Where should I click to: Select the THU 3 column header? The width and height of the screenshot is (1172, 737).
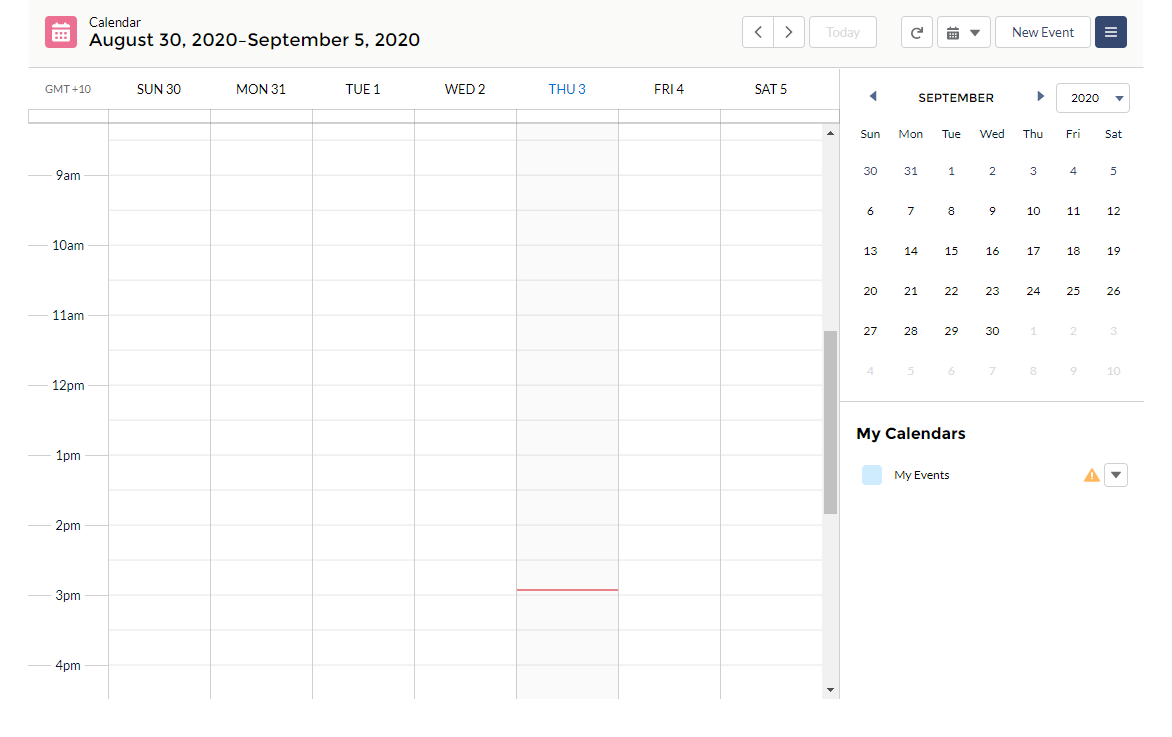(566, 88)
